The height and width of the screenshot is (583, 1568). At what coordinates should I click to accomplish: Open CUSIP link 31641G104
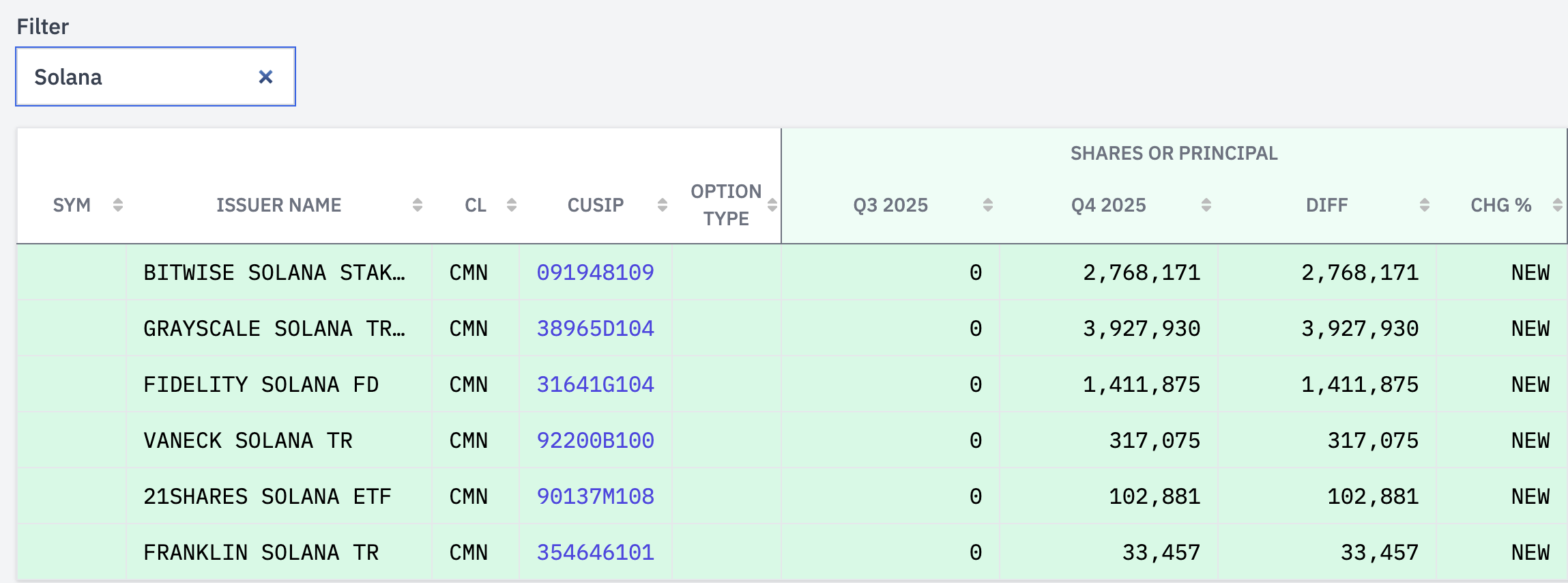[595, 384]
